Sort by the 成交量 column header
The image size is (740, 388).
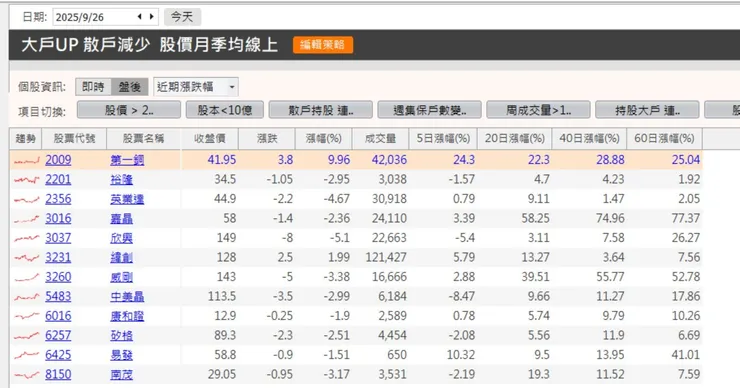tap(380, 139)
